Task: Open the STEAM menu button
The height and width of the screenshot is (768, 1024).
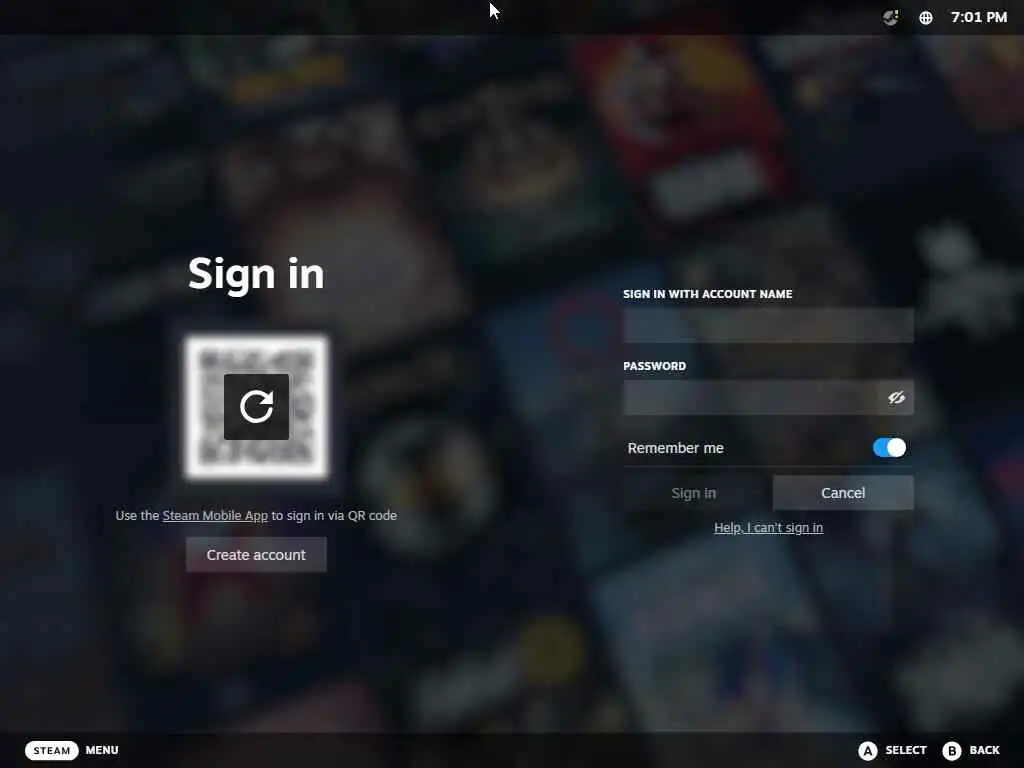Action: [x=52, y=750]
